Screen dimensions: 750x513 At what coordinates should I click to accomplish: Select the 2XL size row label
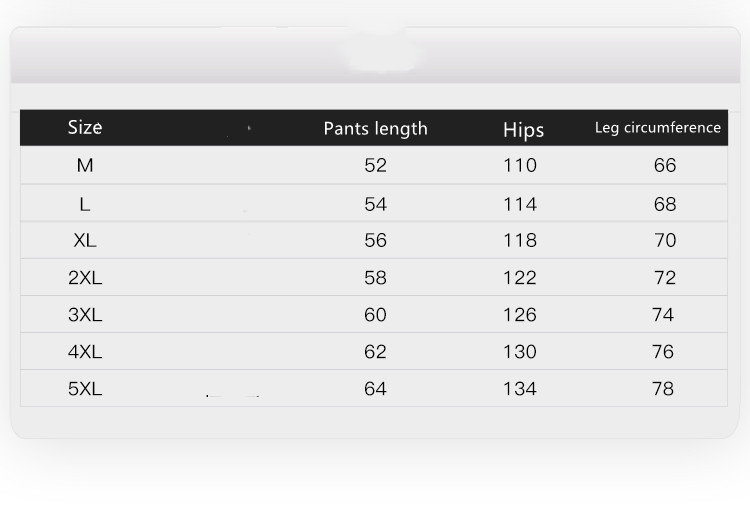pyautogui.click(x=85, y=278)
